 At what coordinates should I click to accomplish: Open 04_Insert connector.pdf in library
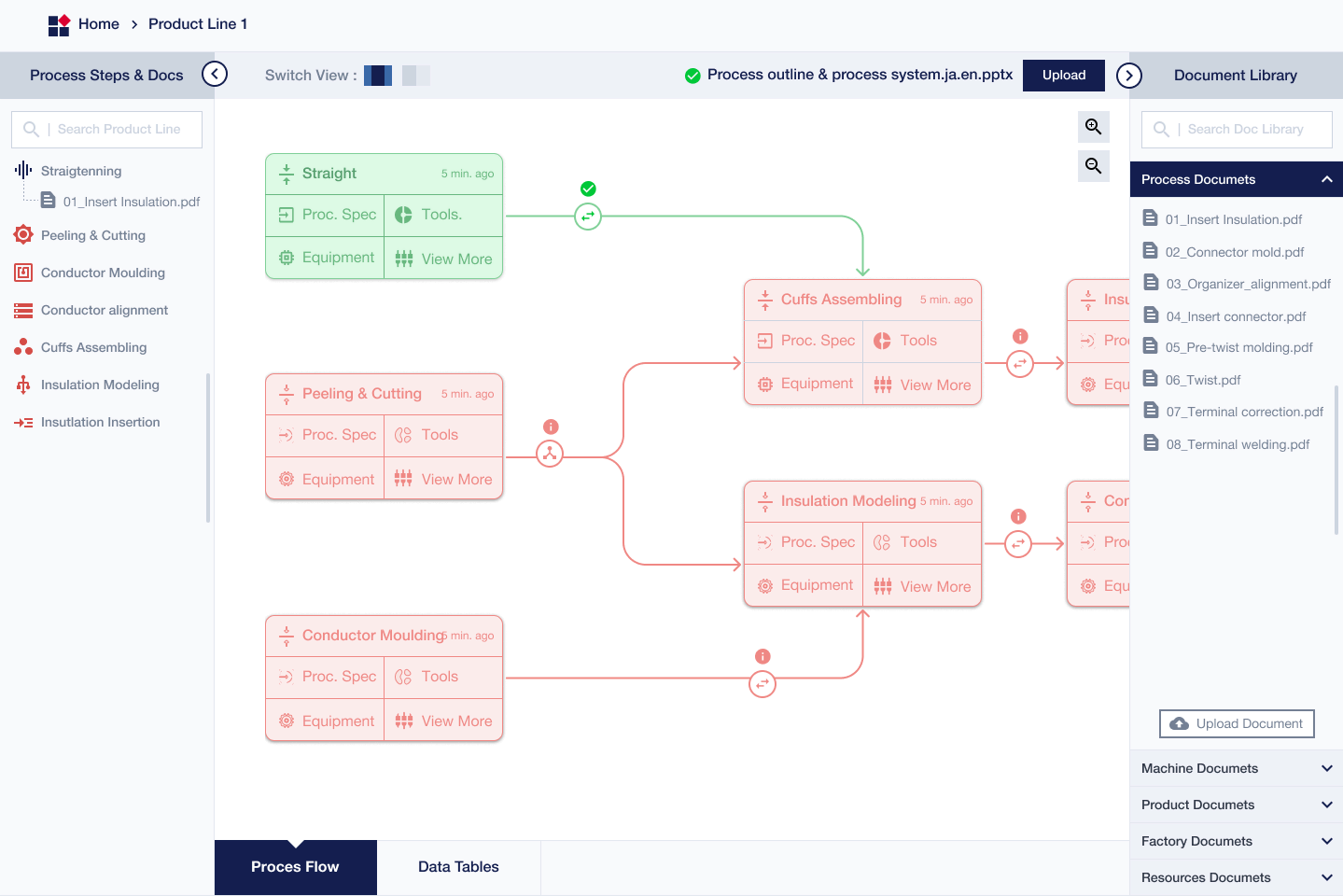[1224, 316]
